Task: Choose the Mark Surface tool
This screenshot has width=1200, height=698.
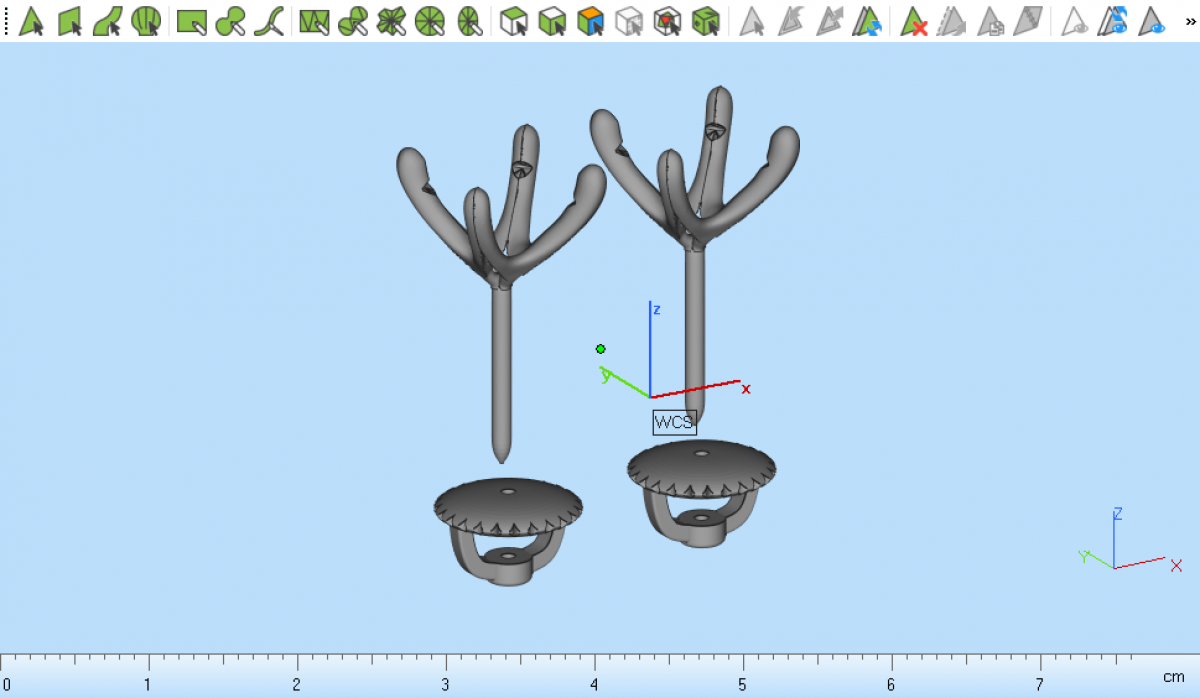Action: [x=108, y=20]
